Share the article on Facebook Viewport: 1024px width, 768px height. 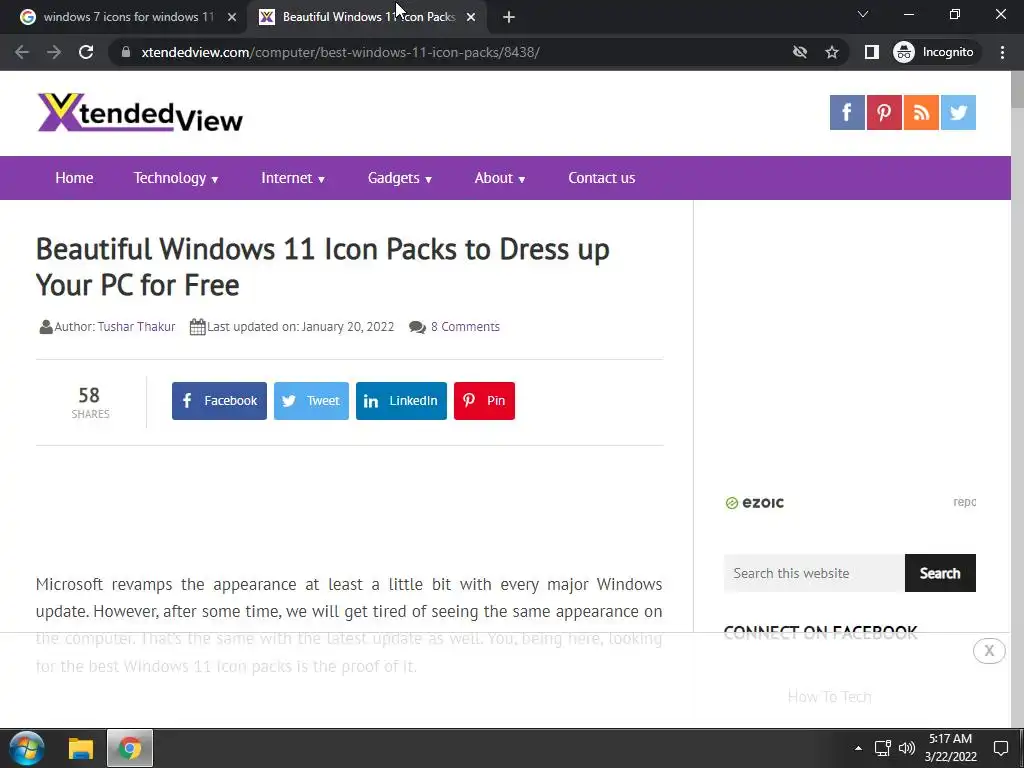(219, 401)
